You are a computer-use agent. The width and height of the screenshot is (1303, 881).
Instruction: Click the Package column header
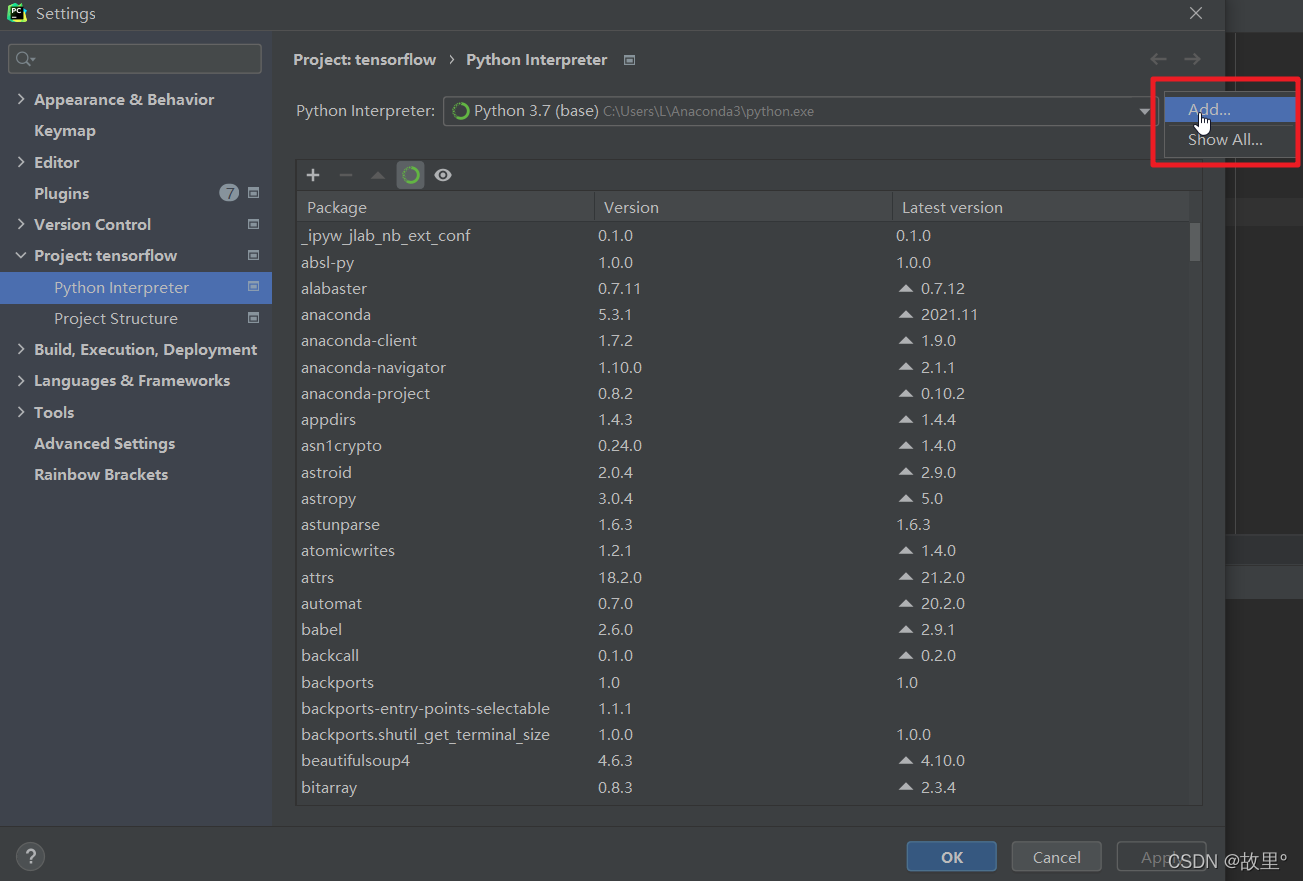coord(445,207)
